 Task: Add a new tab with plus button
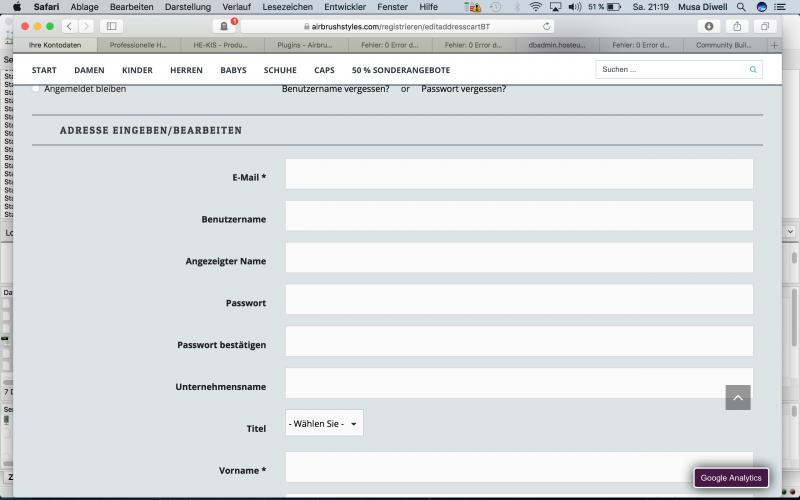775,45
